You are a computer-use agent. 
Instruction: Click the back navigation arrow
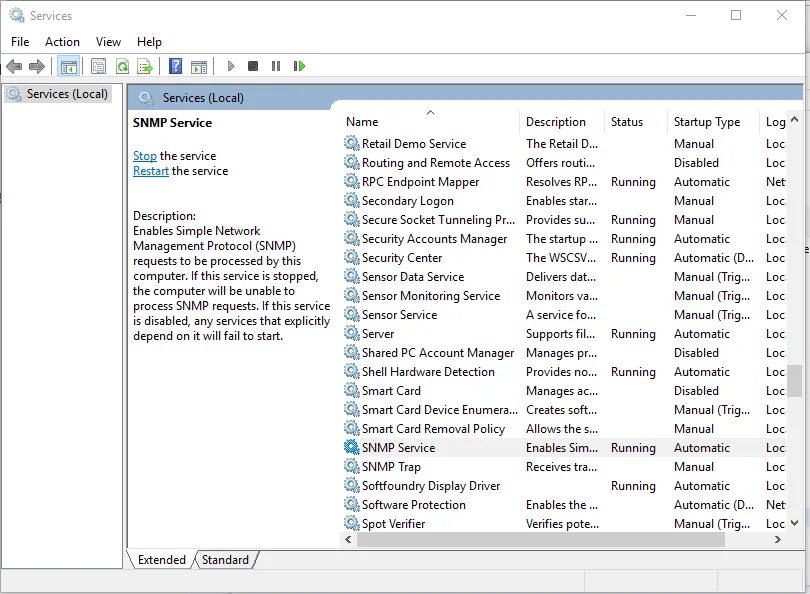coord(14,66)
